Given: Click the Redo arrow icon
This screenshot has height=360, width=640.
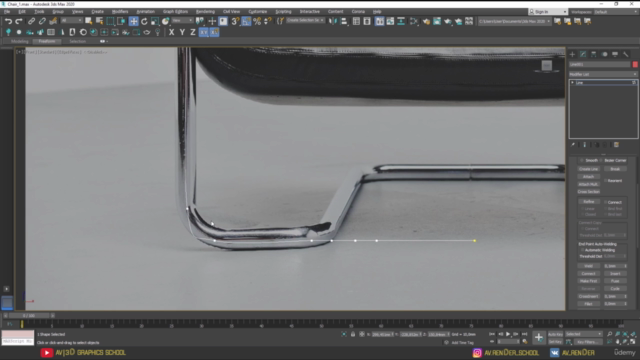Looking at the screenshot, I should (x=19, y=21).
